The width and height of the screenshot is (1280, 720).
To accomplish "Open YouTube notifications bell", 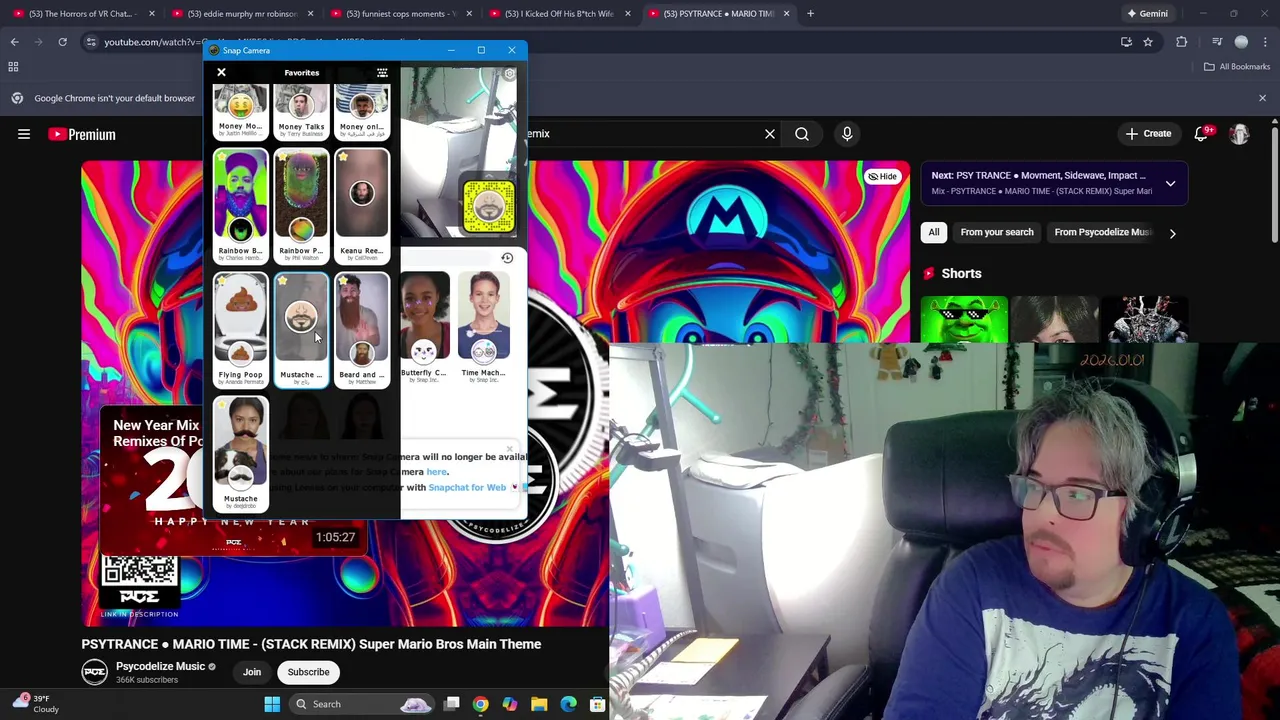I will click(x=1201, y=133).
